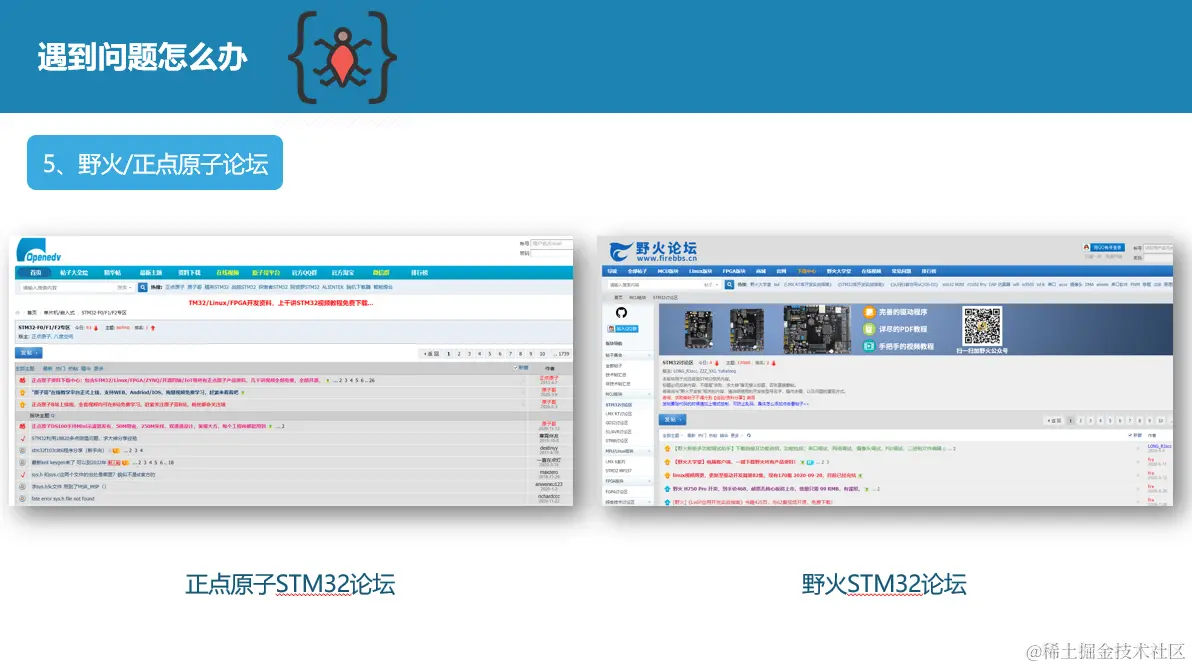Collapse FPGA版块 section in 野火 sidebar
1192x668 pixels.
tap(649, 481)
